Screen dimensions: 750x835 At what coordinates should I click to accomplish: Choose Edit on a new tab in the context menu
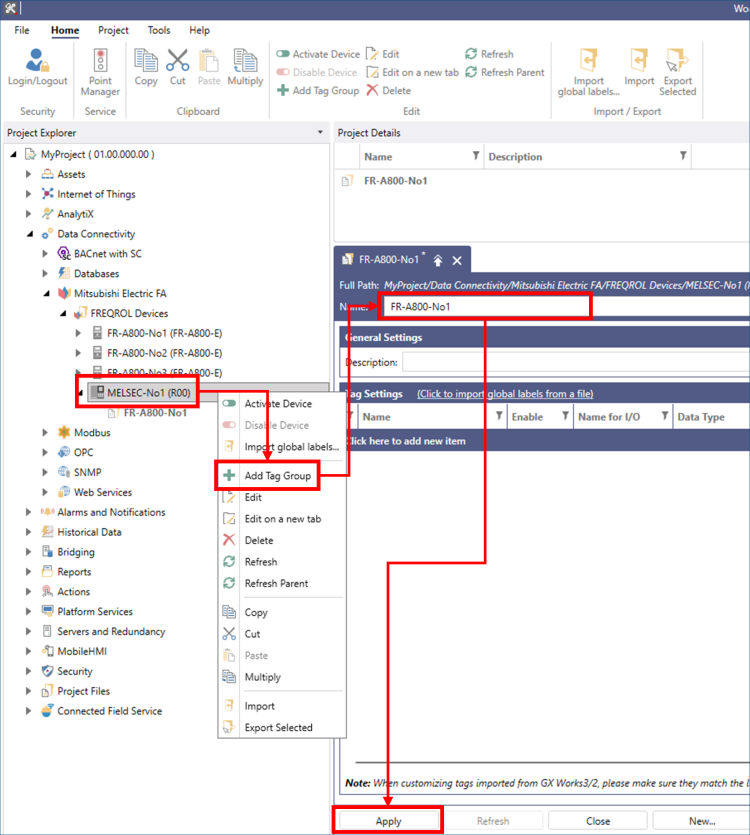(x=282, y=519)
